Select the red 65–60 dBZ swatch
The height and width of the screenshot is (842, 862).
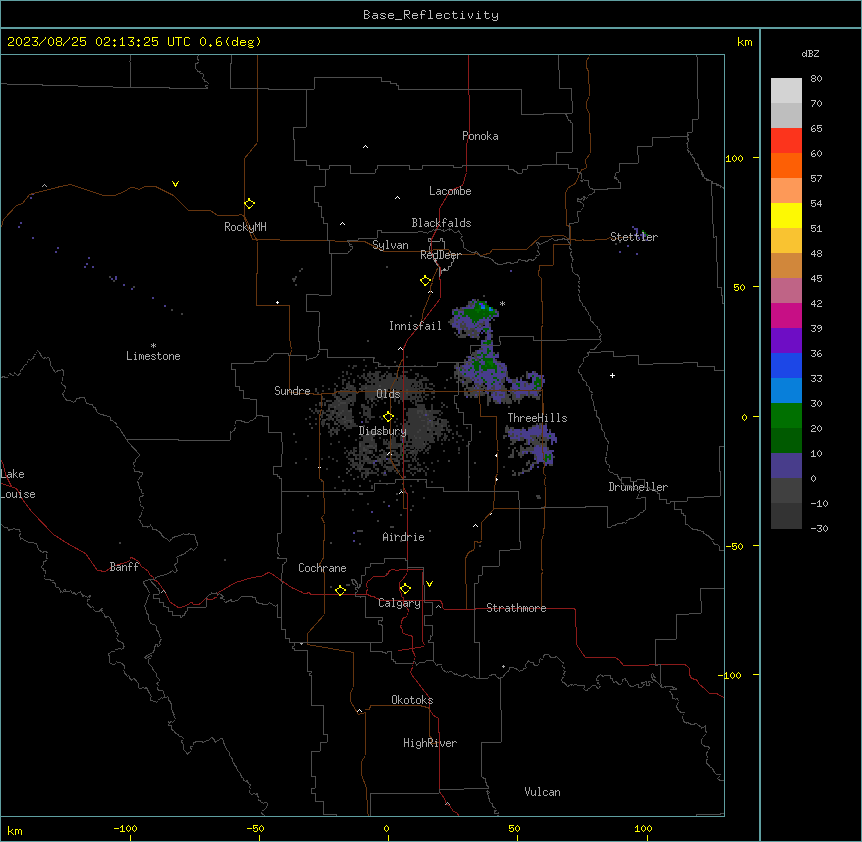tap(786, 141)
